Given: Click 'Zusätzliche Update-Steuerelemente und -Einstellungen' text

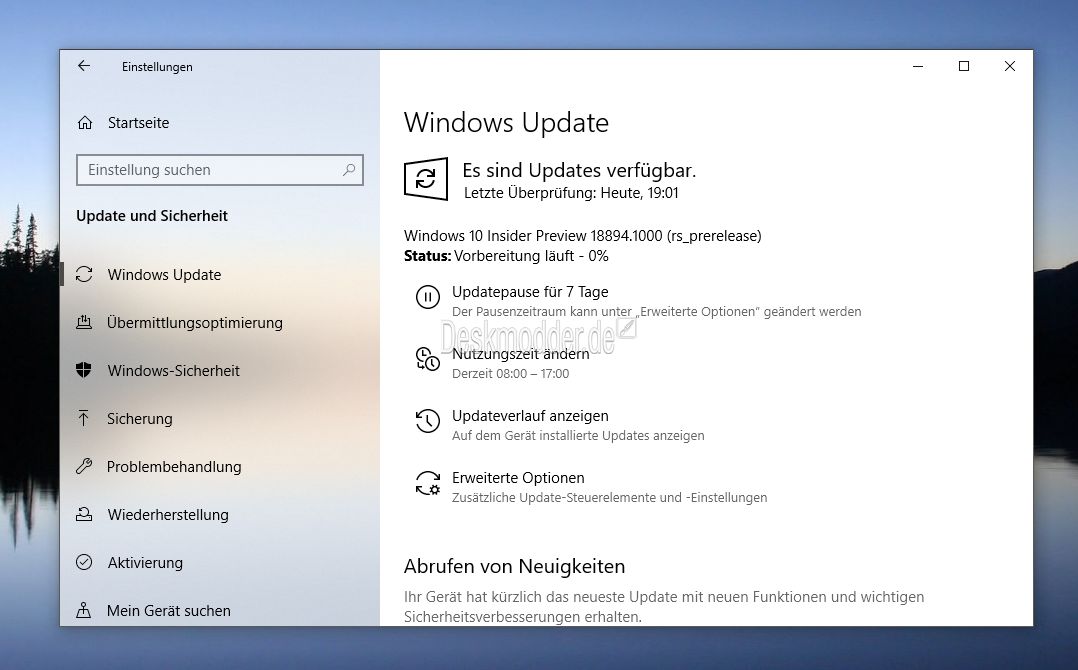Looking at the screenshot, I should 609,498.
